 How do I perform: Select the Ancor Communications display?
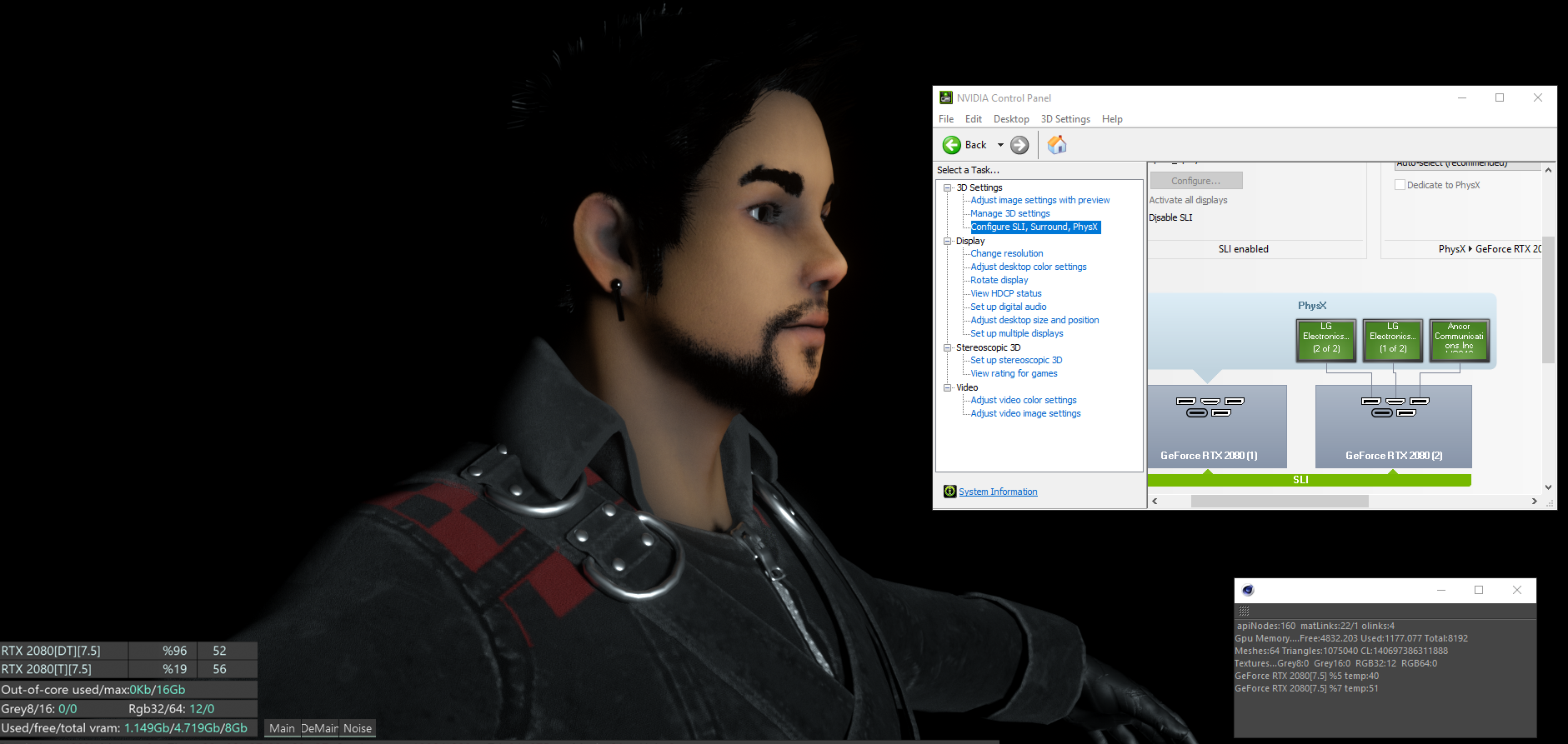1459,340
